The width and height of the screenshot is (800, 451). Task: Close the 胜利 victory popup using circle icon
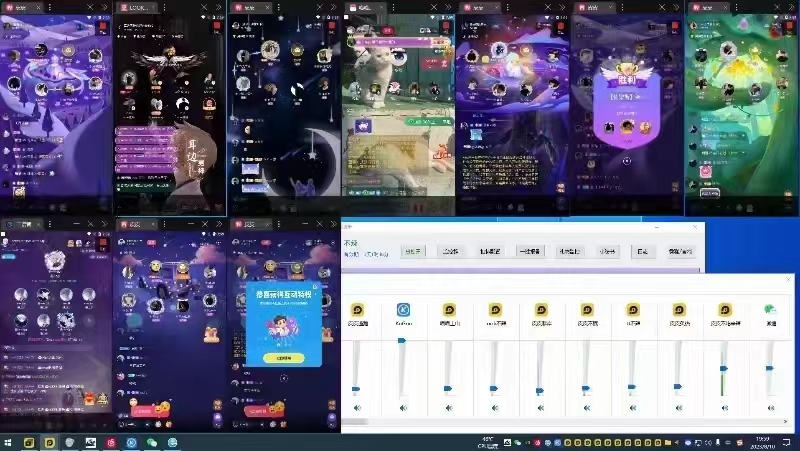[x=627, y=161]
